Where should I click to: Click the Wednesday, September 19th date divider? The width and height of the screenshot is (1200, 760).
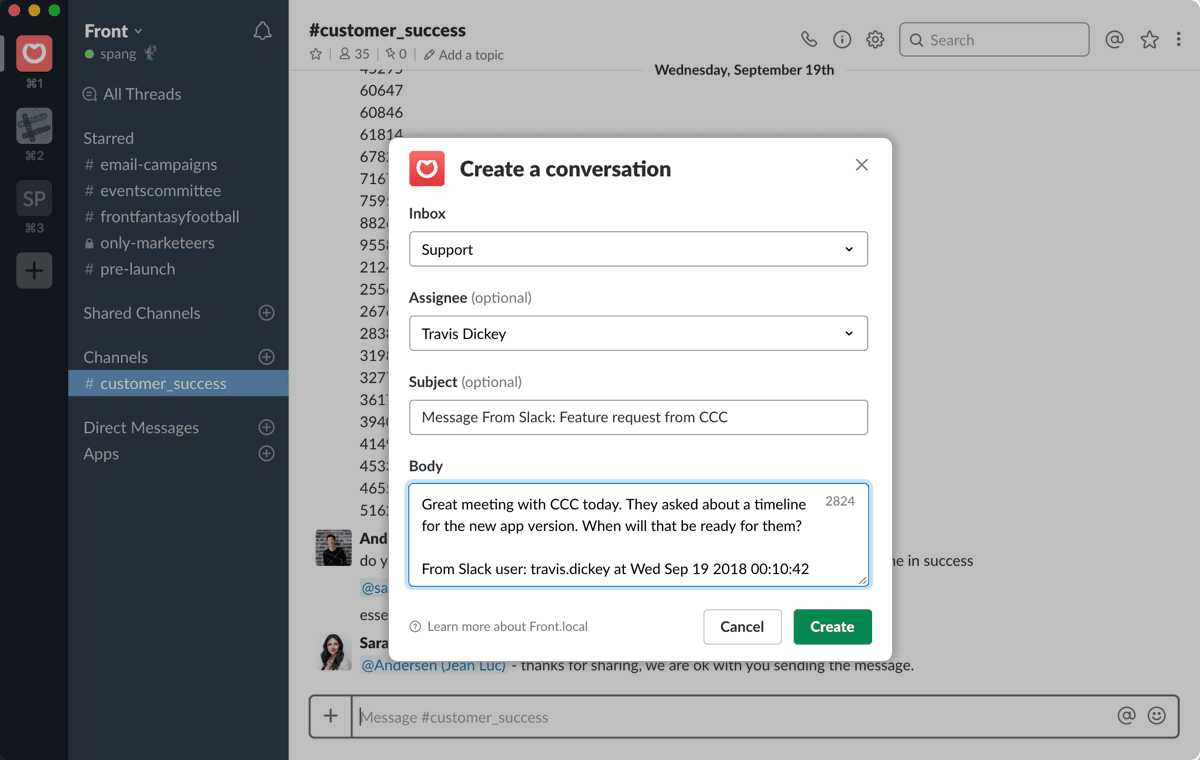pyautogui.click(x=744, y=70)
